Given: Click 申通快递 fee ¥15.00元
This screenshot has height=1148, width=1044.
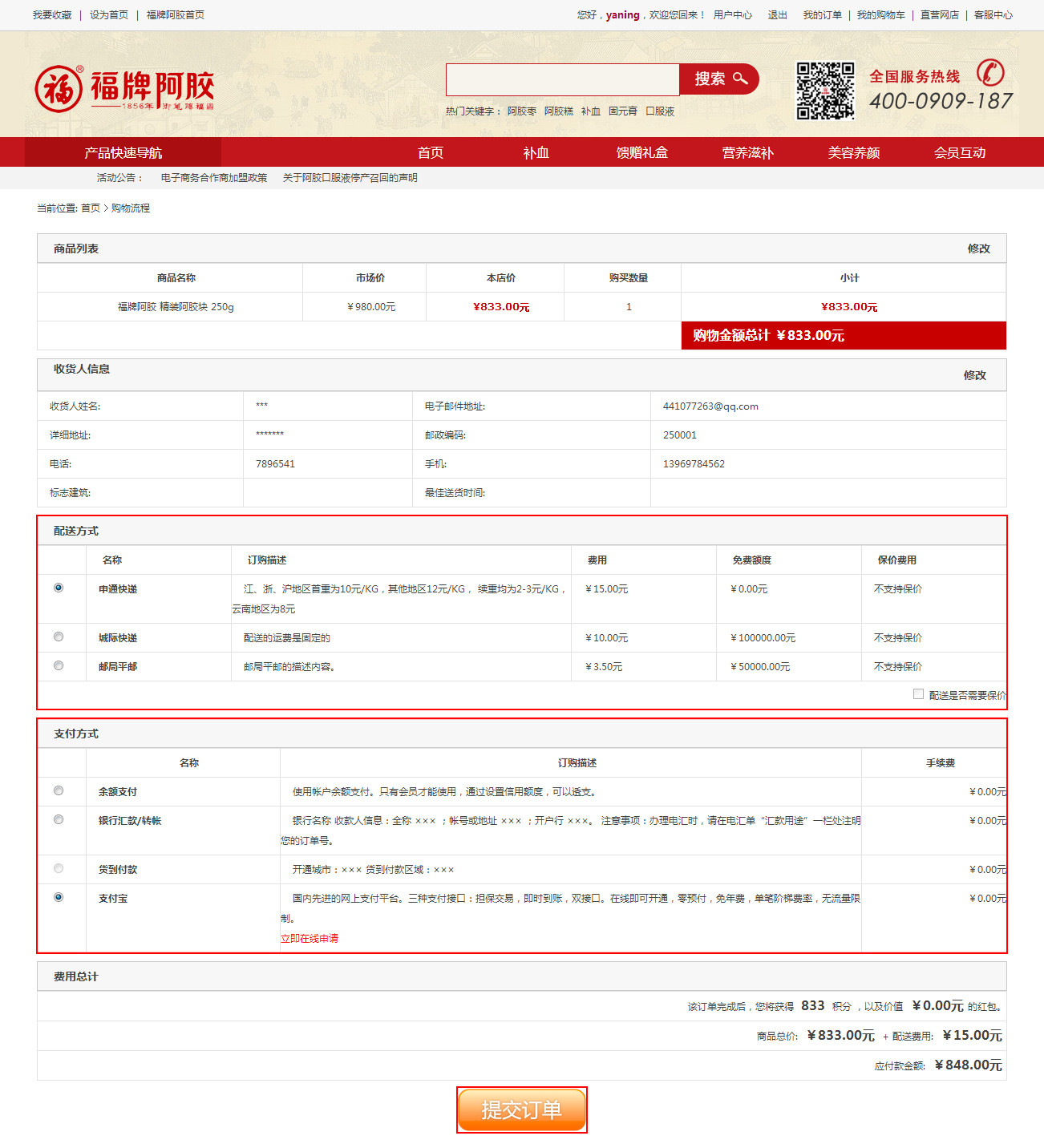Looking at the screenshot, I should [x=607, y=589].
